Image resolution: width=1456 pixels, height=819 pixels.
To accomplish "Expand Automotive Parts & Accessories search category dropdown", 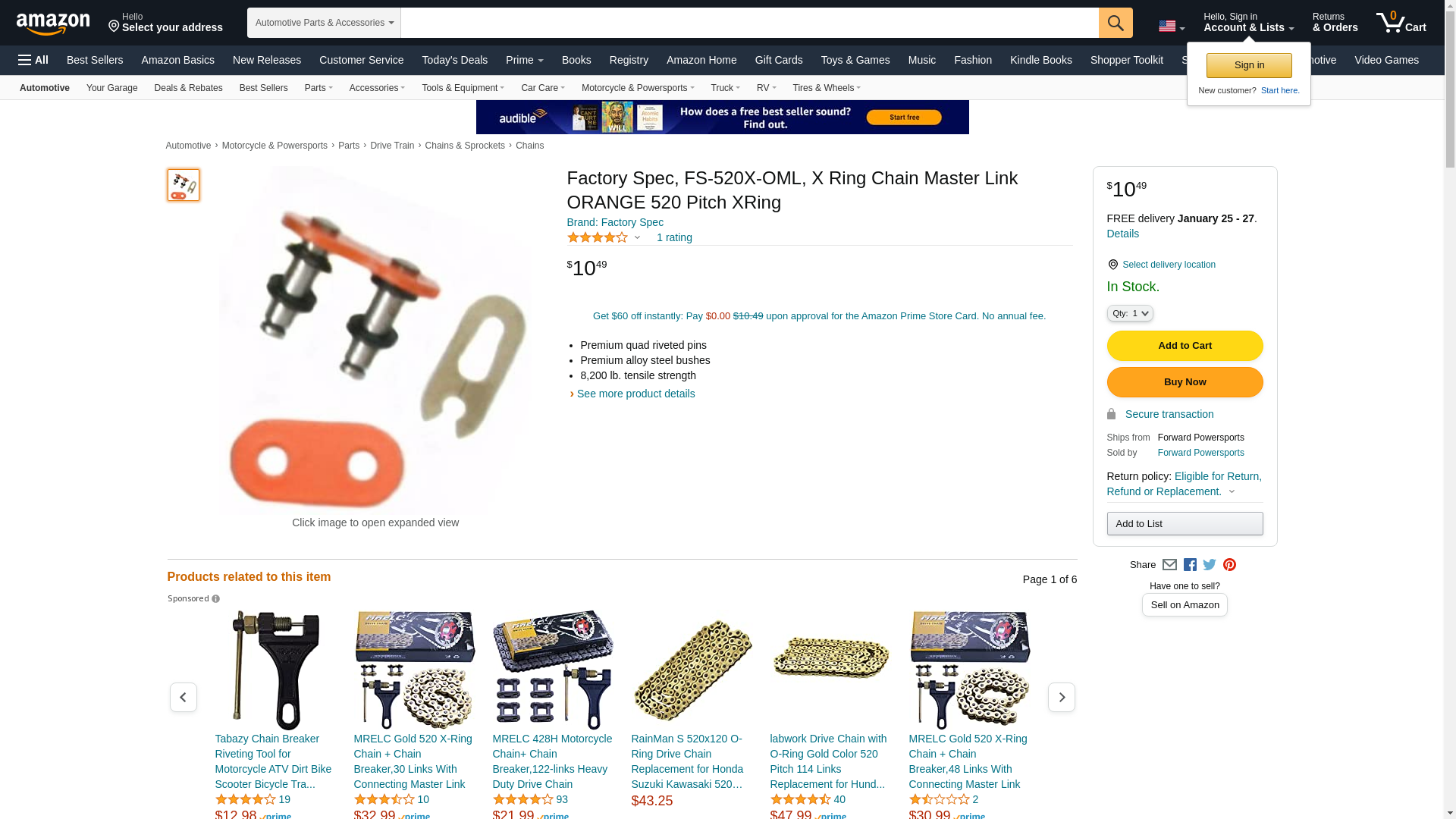I will (x=324, y=23).
